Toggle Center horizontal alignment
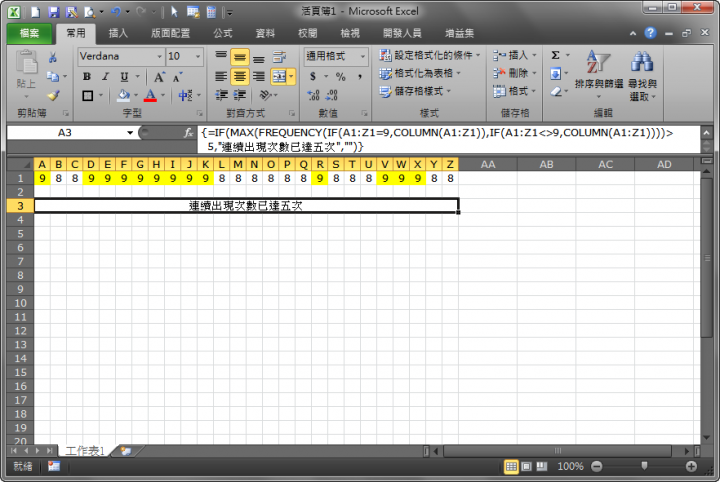 click(x=240, y=77)
